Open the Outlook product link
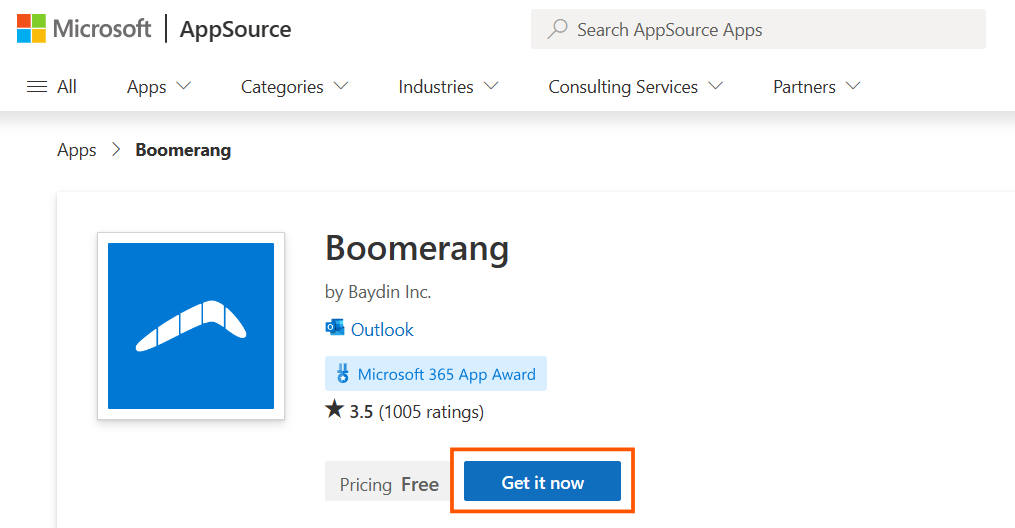Viewport: 1015px width, 528px height. pyautogui.click(x=382, y=329)
